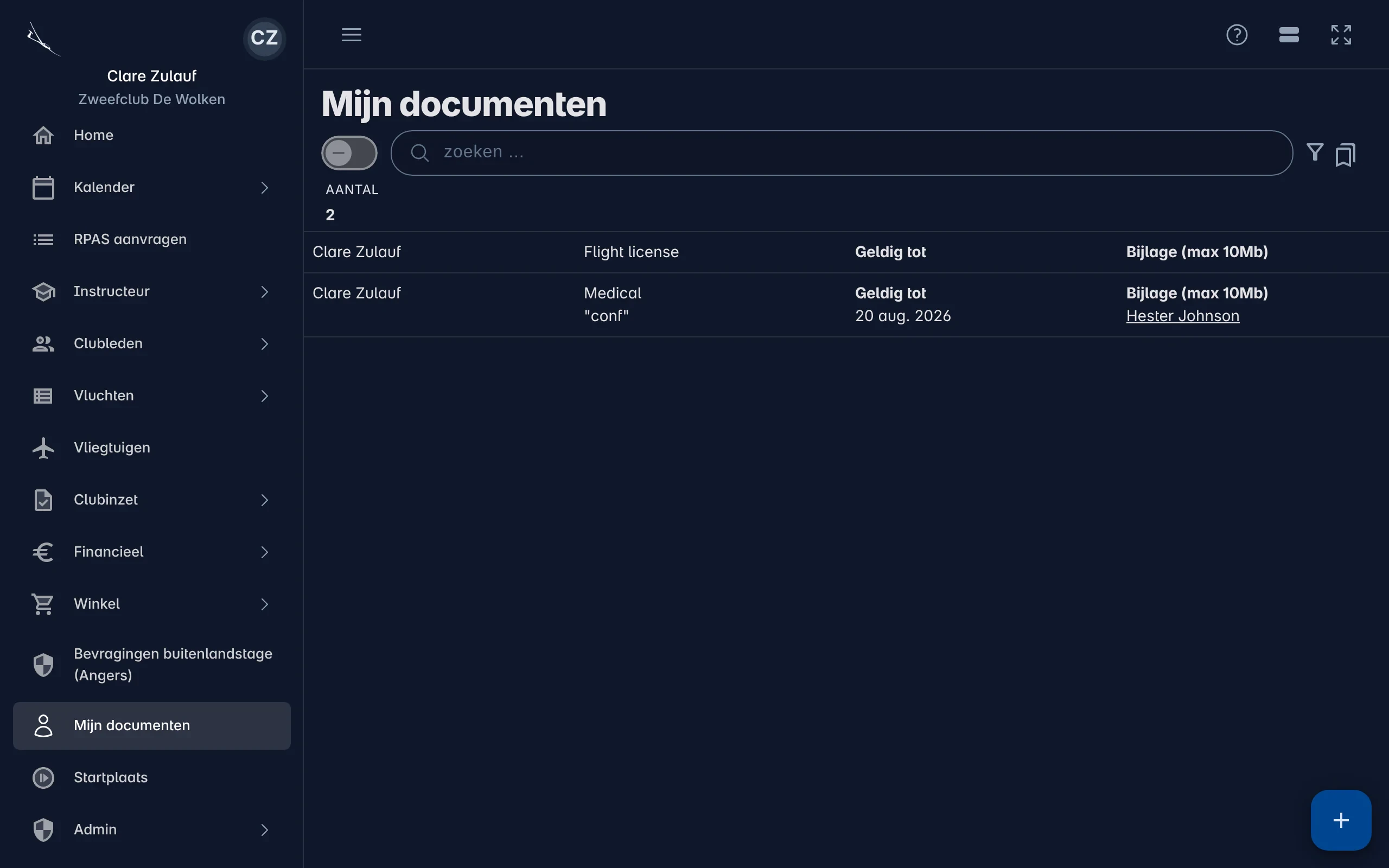
Task: Open Vliegtuigen in the sidebar
Action: point(151,448)
